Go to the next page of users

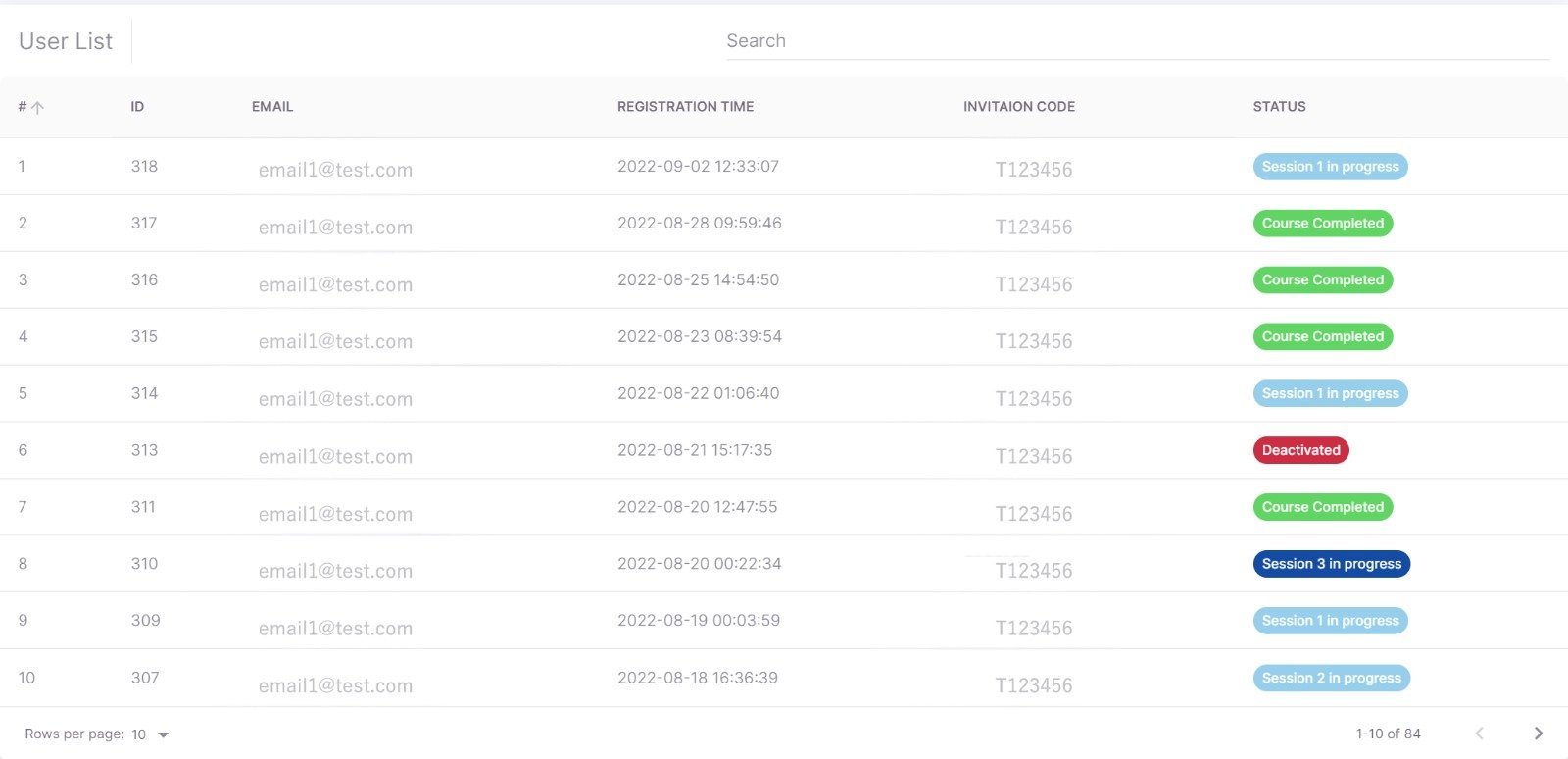coord(1538,734)
